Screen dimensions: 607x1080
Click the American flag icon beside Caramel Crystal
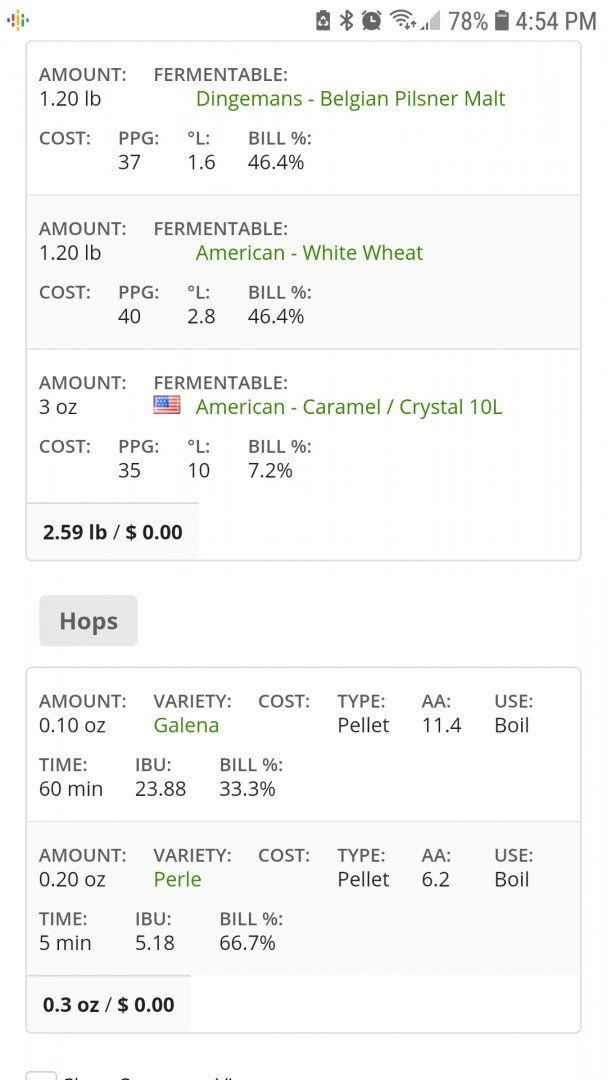[167, 406]
